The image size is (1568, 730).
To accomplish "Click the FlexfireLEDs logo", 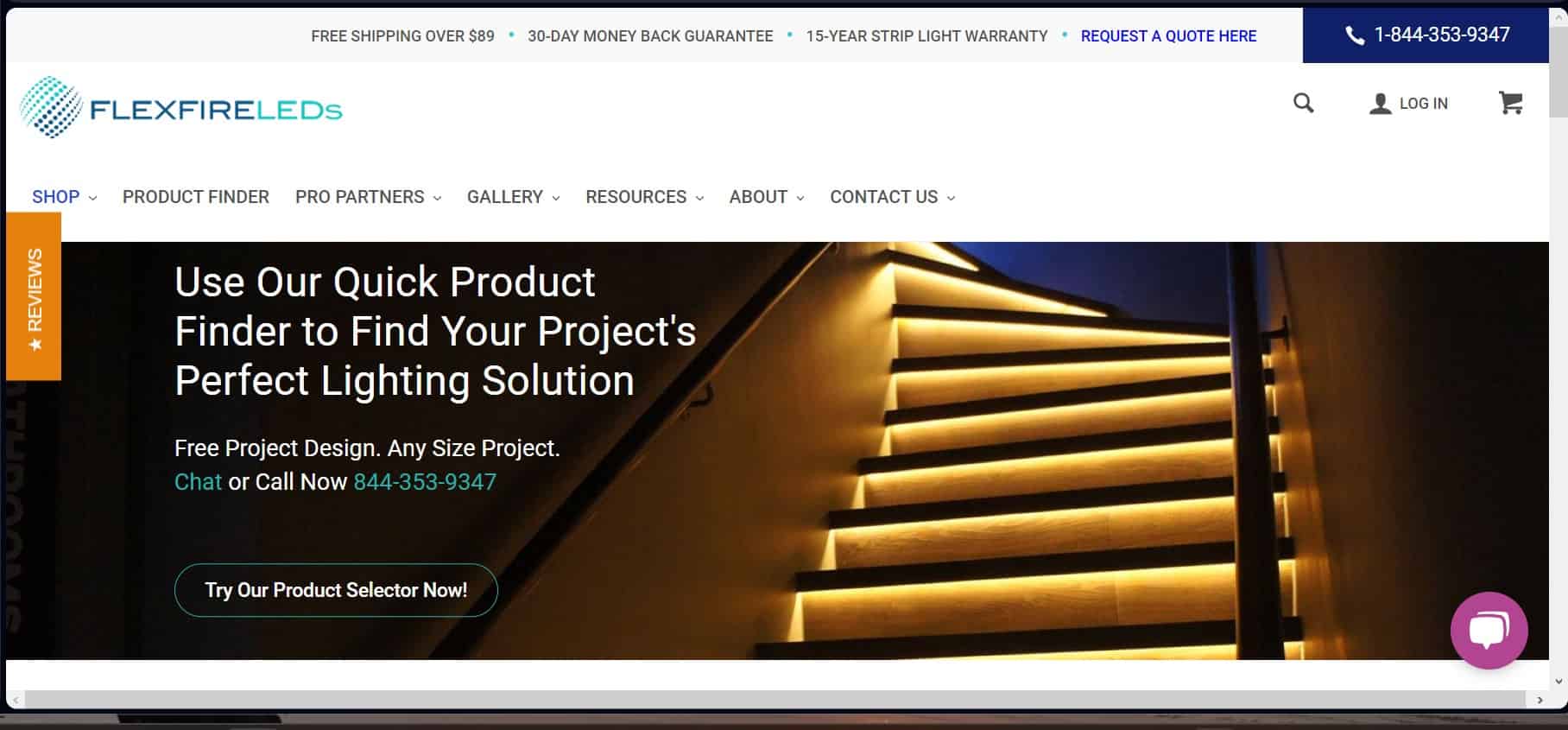I will pos(181,108).
